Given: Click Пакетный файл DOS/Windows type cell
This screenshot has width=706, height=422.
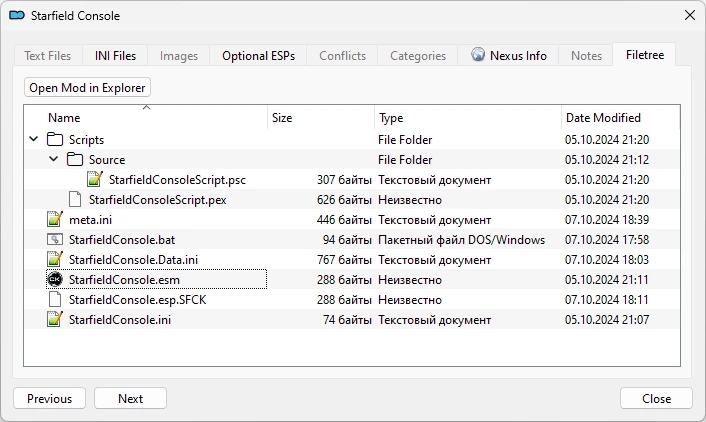Looking at the screenshot, I should (x=462, y=240).
